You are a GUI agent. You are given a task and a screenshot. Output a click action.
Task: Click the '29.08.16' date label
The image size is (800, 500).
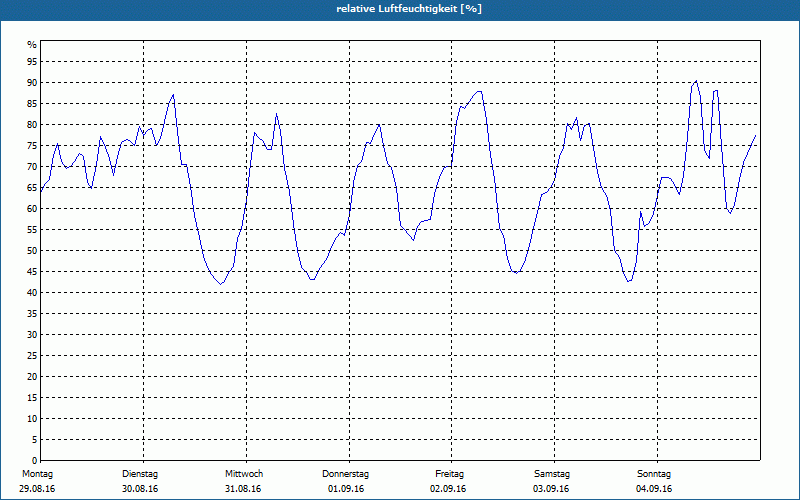coord(37,489)
